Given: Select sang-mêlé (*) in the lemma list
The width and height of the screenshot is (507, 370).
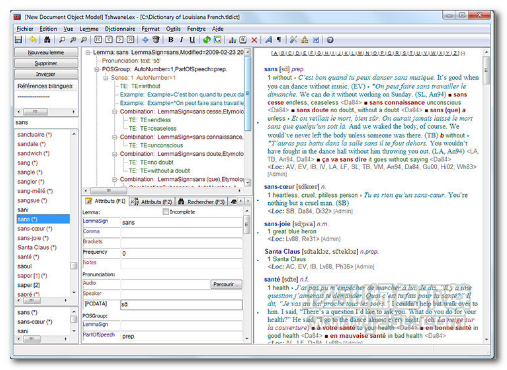Looking at the screenshot, I should coord(35,191).
